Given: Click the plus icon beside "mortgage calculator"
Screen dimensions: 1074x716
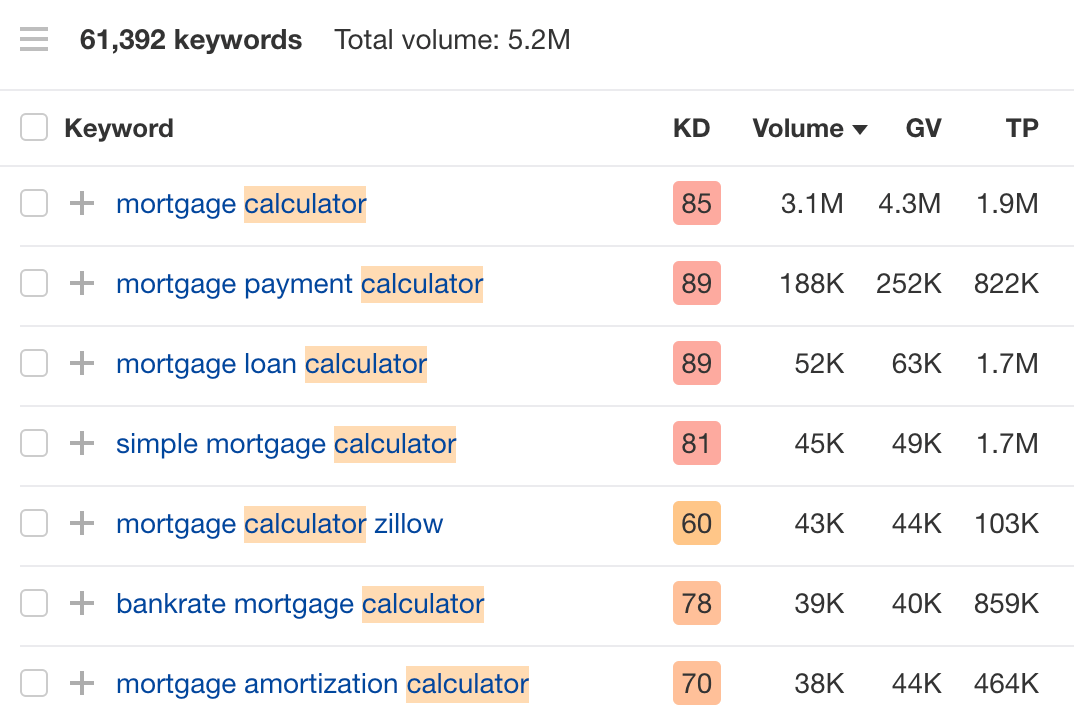Looking at the screenshot, I should [81, 203].
